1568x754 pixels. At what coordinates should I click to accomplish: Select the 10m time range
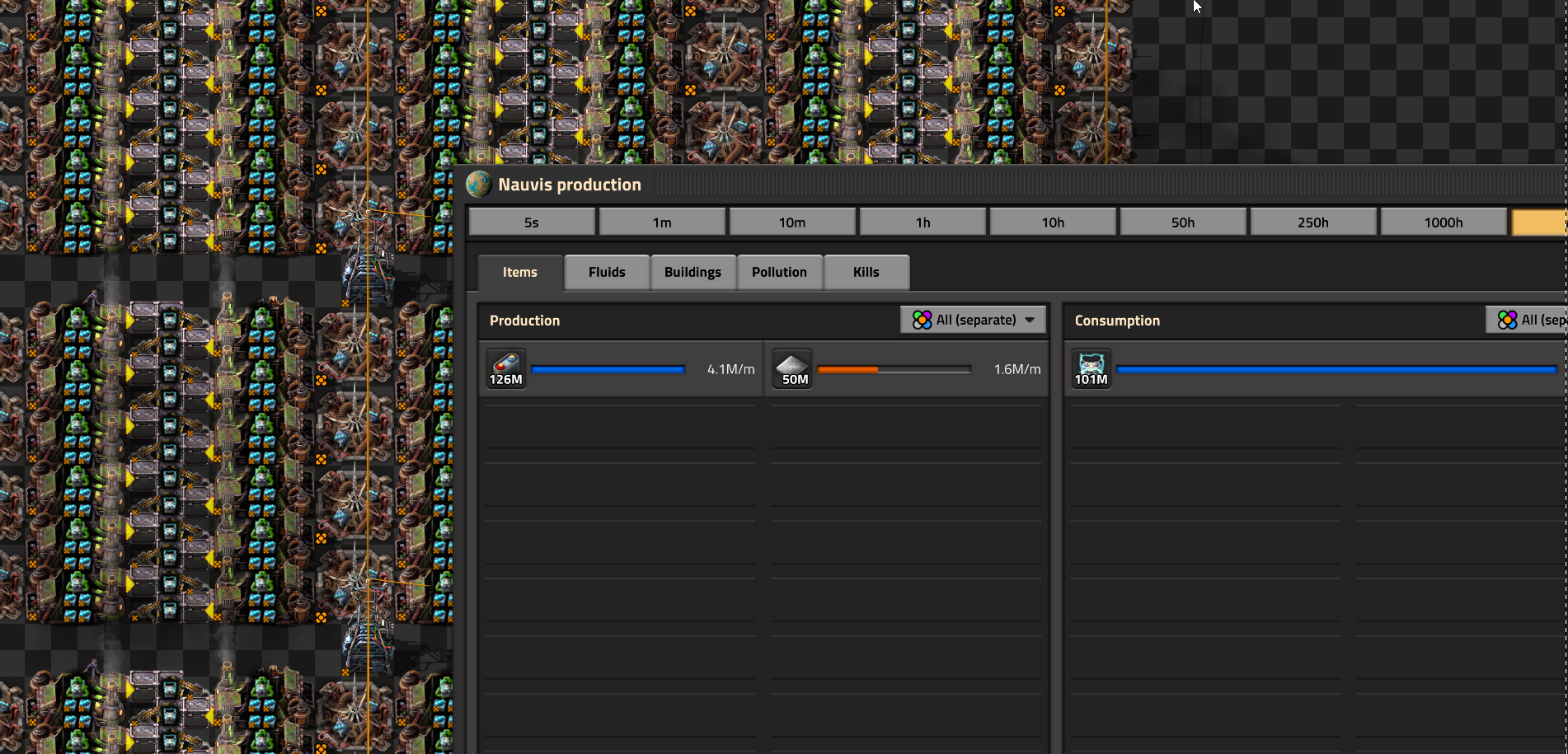coord(792,222)
